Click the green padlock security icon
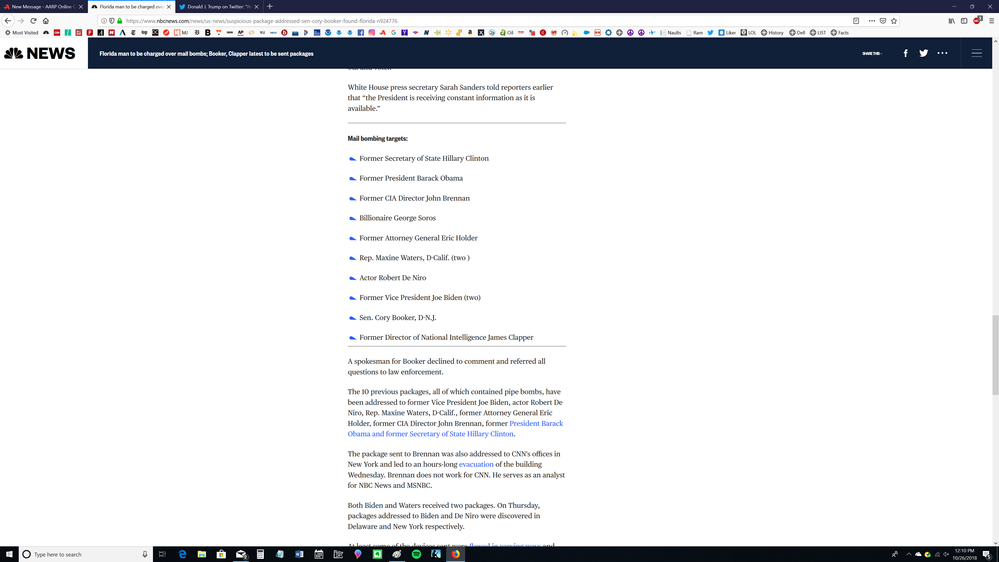The height and width of the screenshot is (562, 999). (x=119, y=21)
